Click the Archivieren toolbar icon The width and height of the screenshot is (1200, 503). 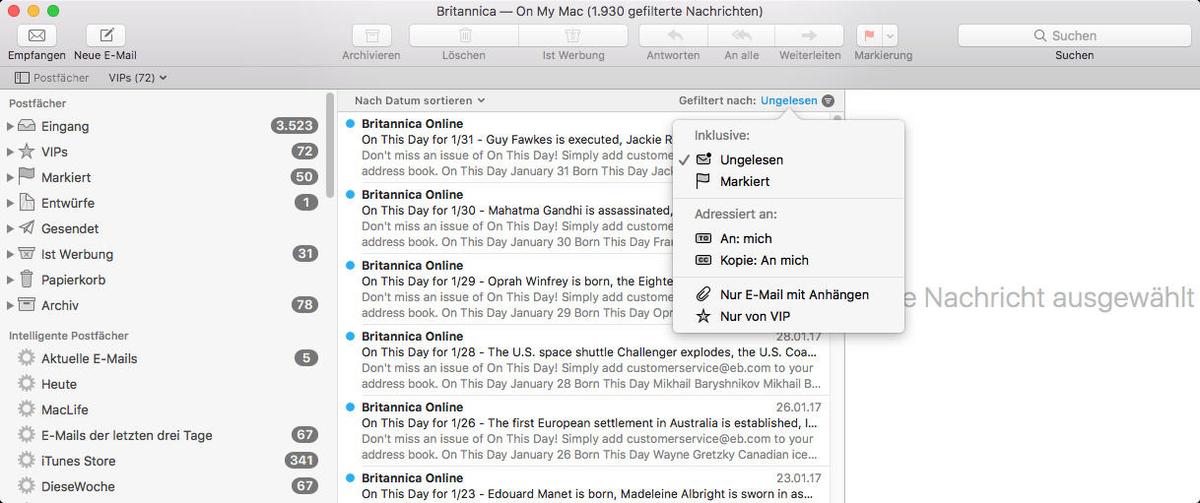click(371, 35)
